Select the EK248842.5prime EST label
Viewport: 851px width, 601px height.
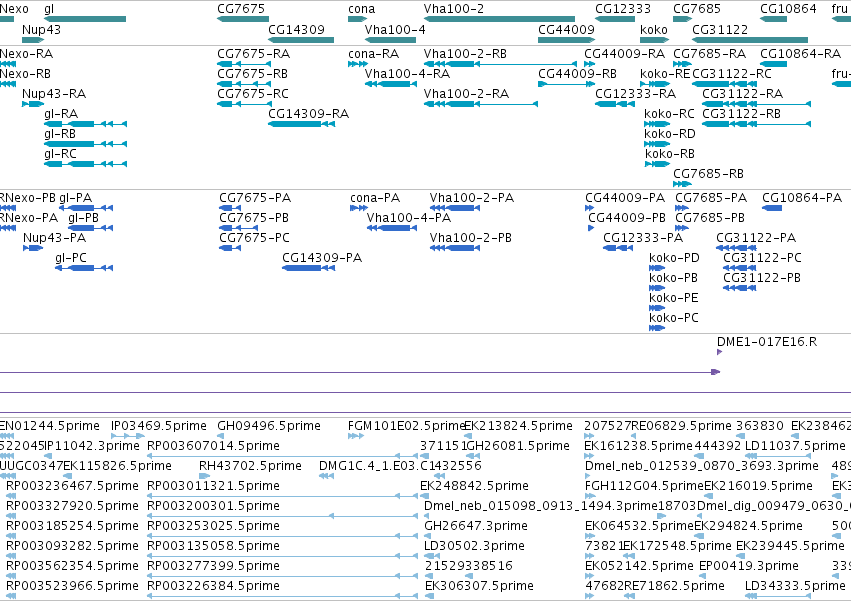[x=474, y=486]
